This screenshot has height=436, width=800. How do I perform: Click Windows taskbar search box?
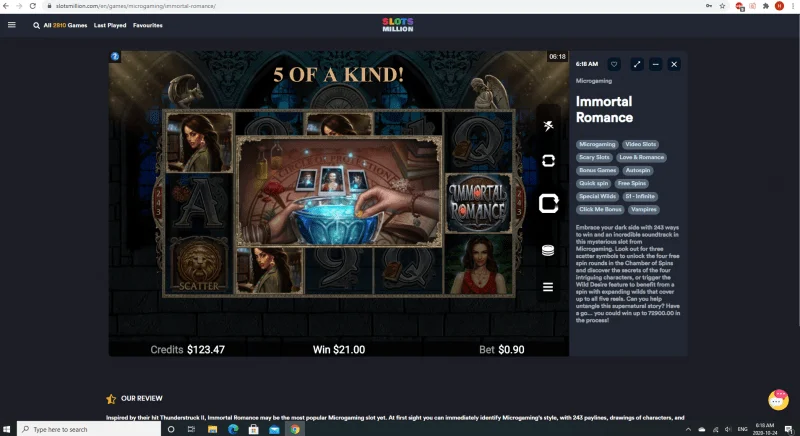pyautogui.click(x=89, y=429)
